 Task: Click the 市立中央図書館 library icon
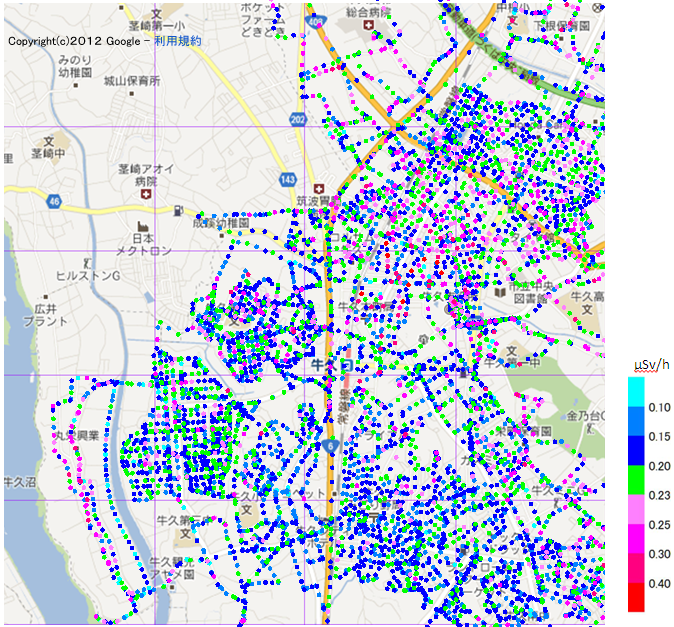tap(499, 293)
